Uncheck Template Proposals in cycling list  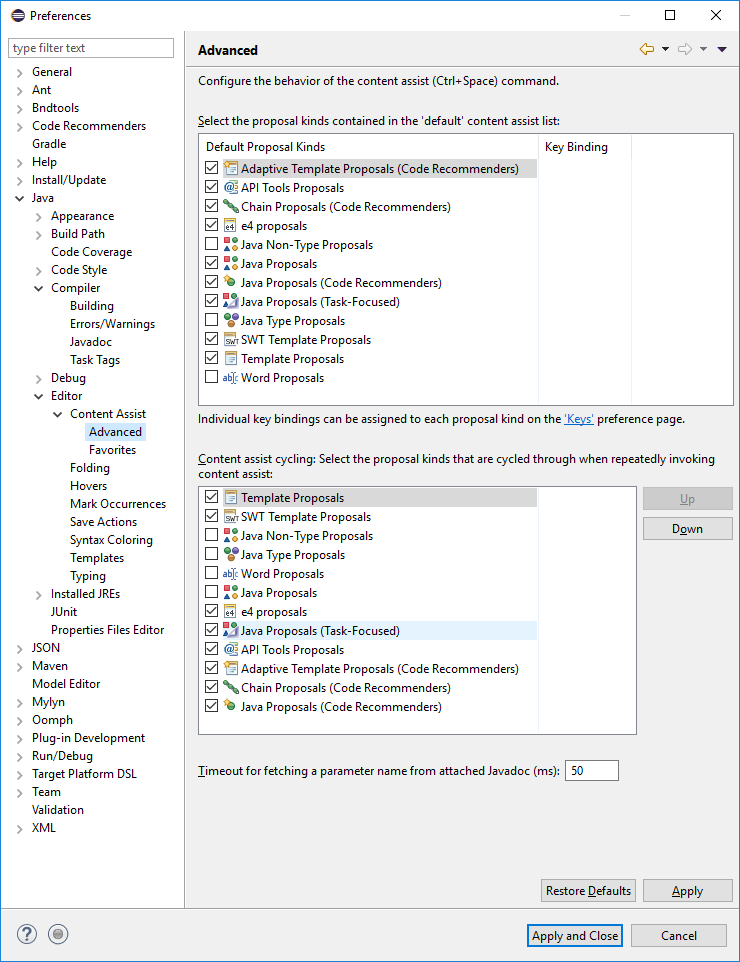(x=212, y=496)
